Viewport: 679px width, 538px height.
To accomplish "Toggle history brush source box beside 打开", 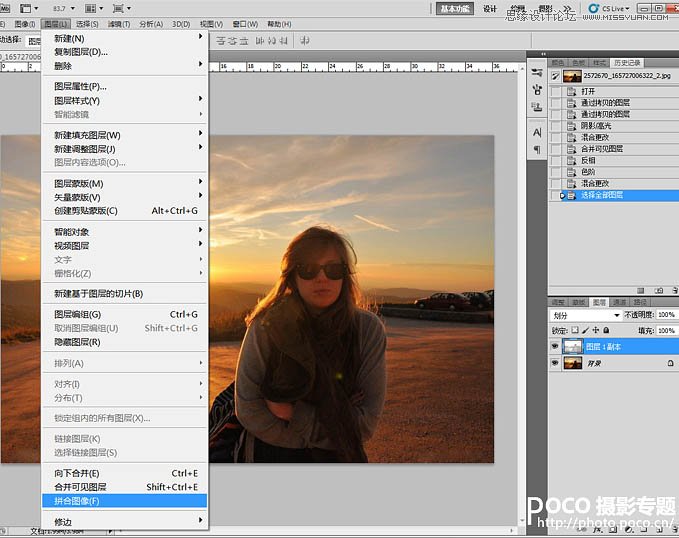I will [x=556, y=92].
